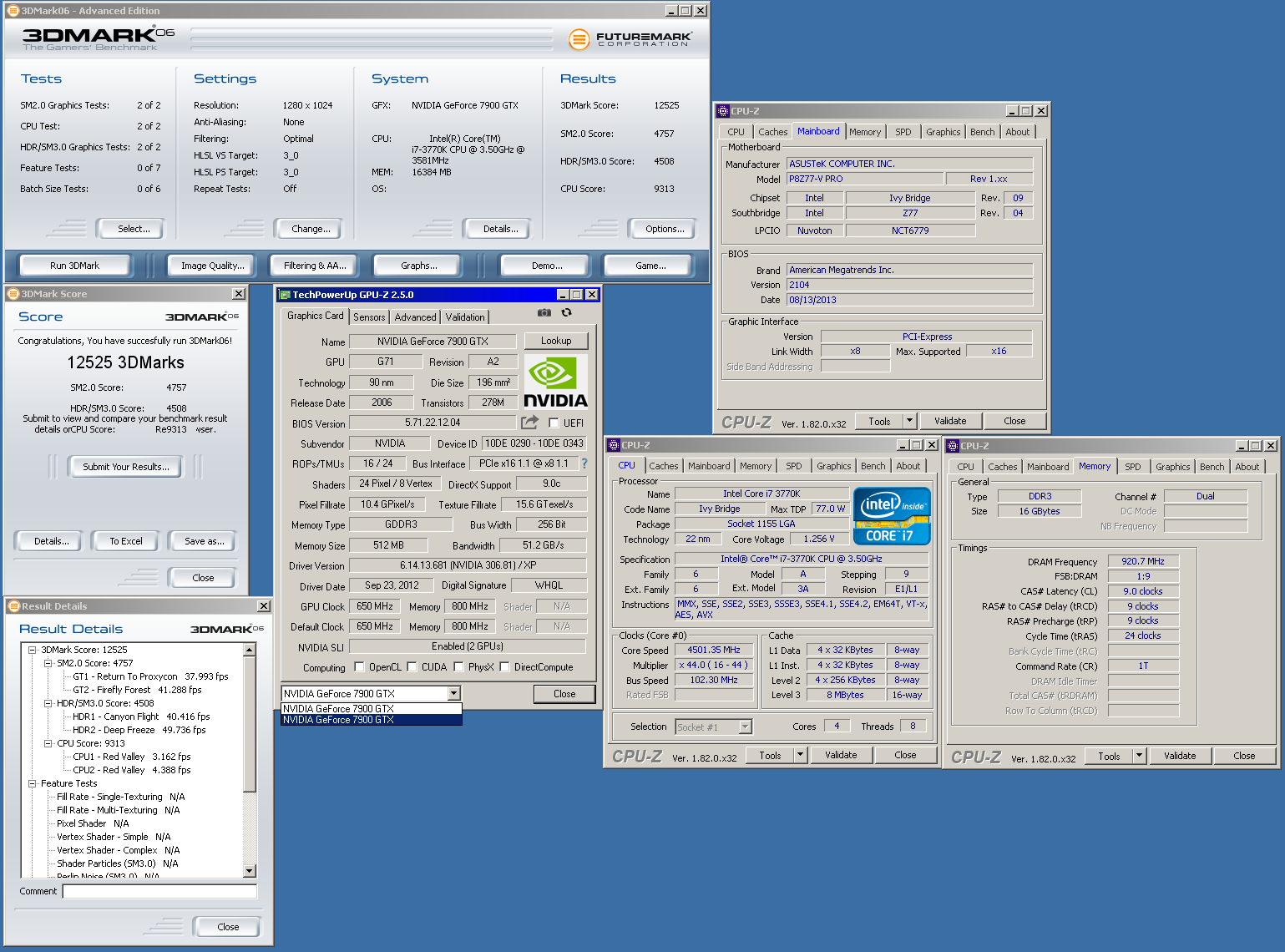Click the GPU-Z title bar app icon
This screenshot has width=1285, height=952.
coord(285,295)
